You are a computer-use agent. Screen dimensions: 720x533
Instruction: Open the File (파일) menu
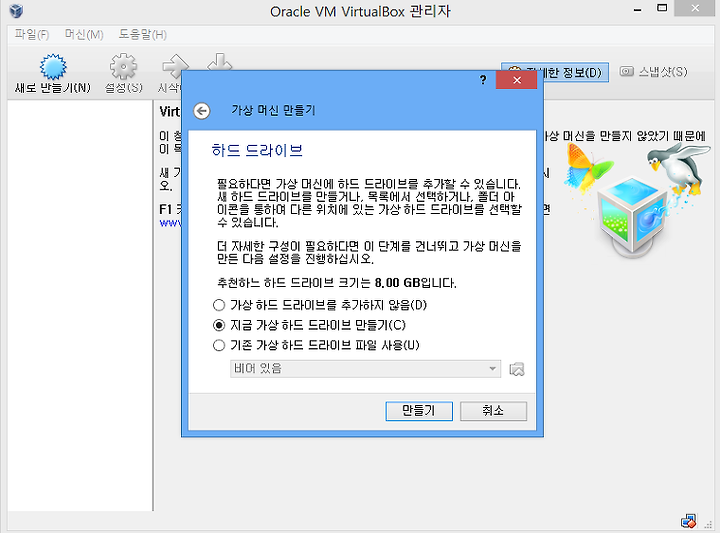[x=32, y=34]
